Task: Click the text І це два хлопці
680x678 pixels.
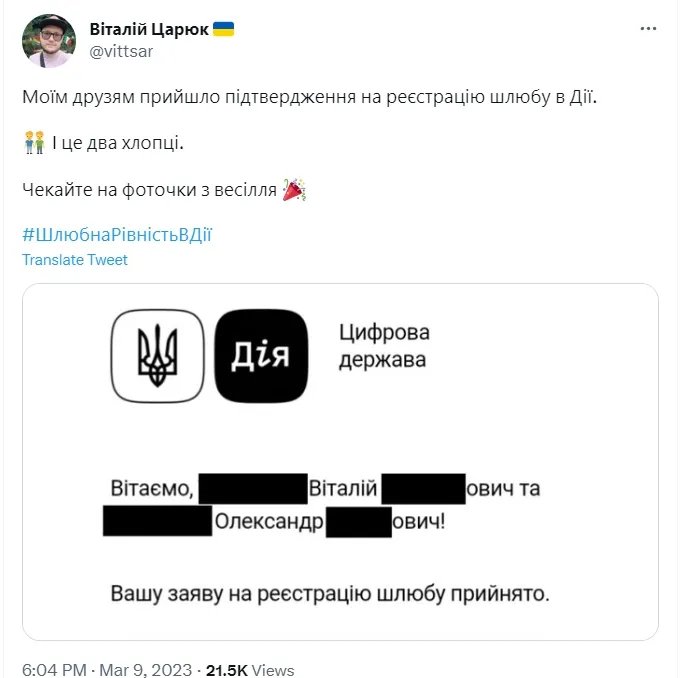Action: pyautogui.click(x=117, y=143)
